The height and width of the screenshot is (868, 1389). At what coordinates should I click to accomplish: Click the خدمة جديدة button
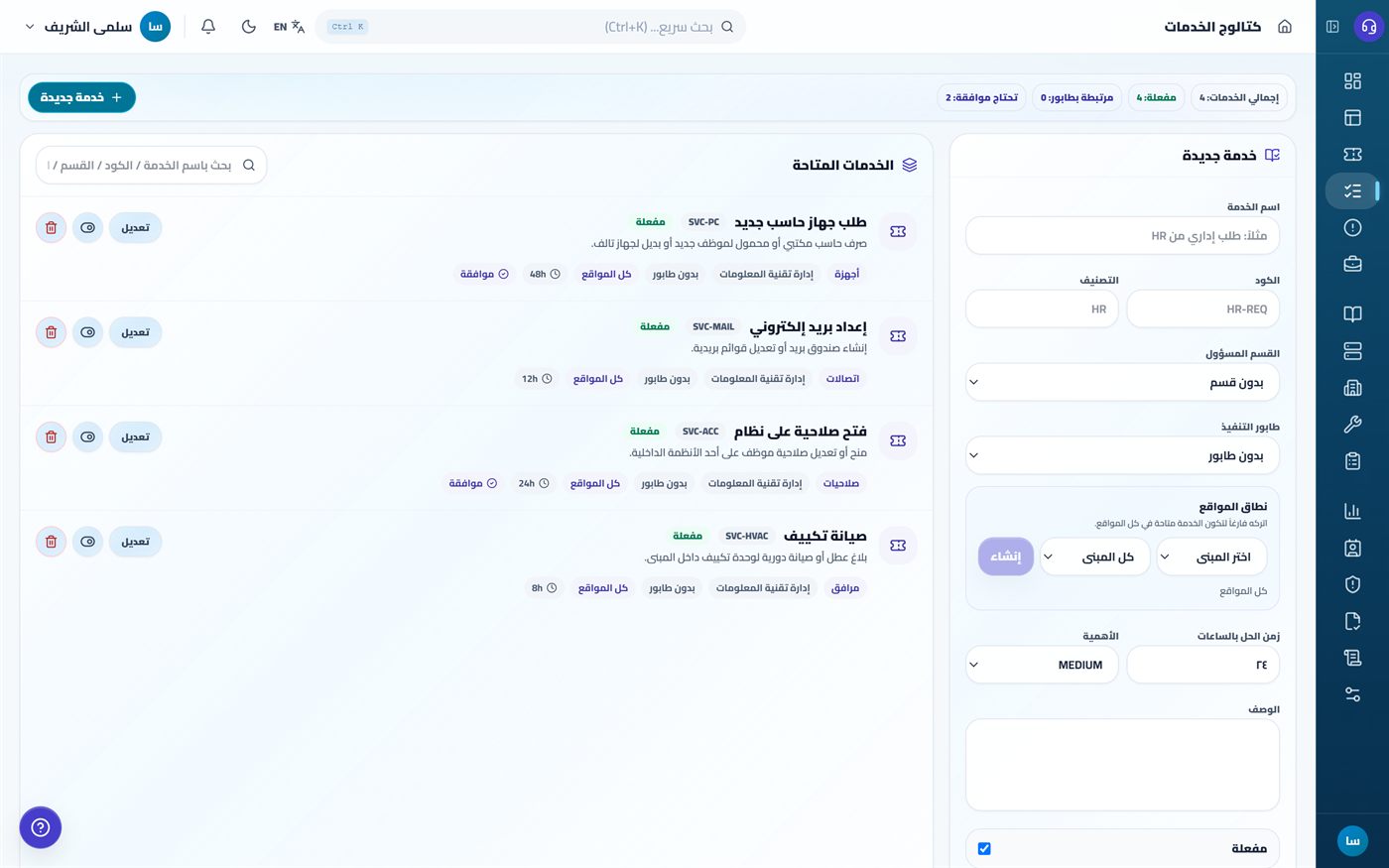tap(81, 97)
